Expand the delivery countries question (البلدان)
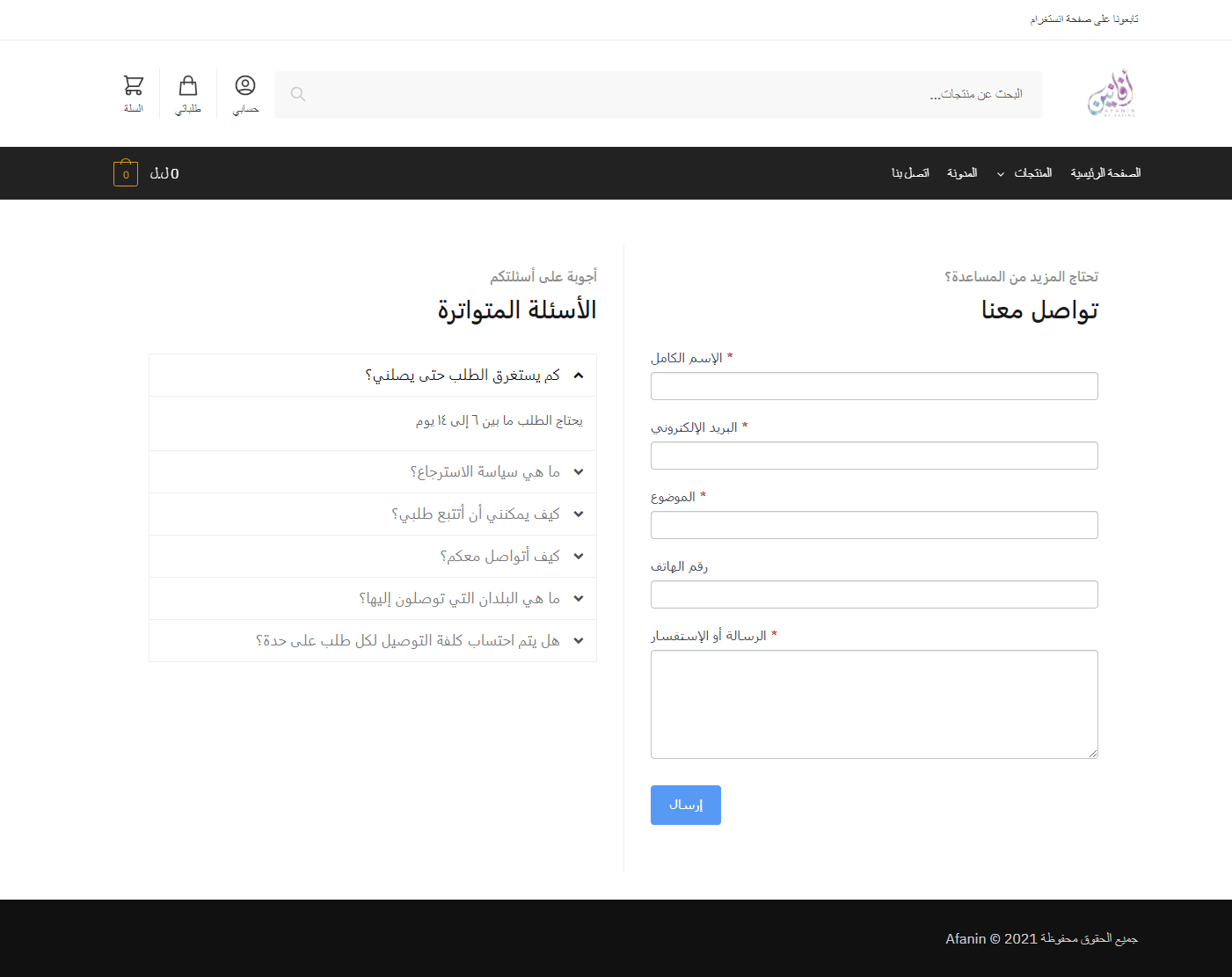The image size is (1232, 977). coord(458,599)
